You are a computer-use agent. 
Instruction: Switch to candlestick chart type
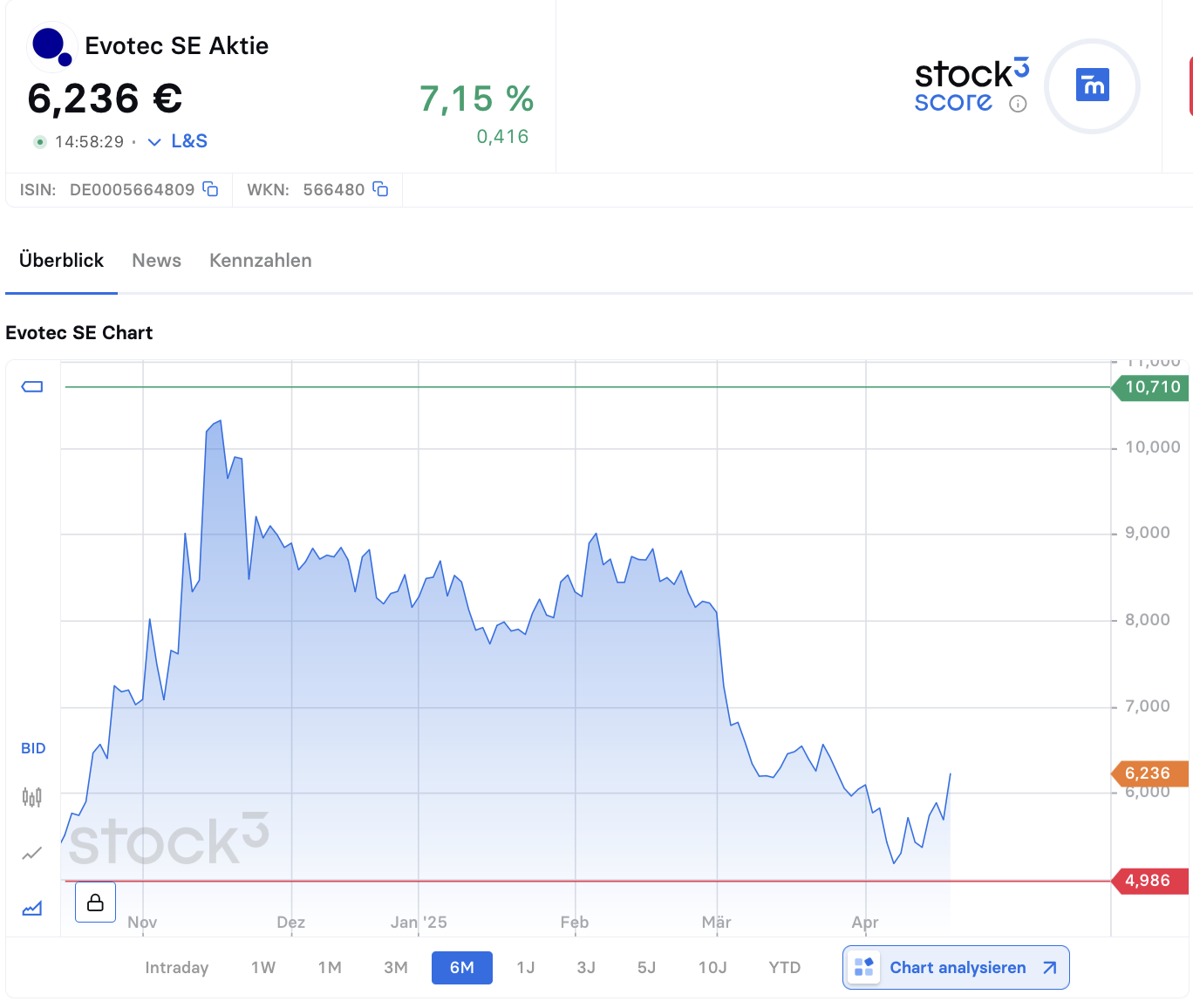pos(32,797)
